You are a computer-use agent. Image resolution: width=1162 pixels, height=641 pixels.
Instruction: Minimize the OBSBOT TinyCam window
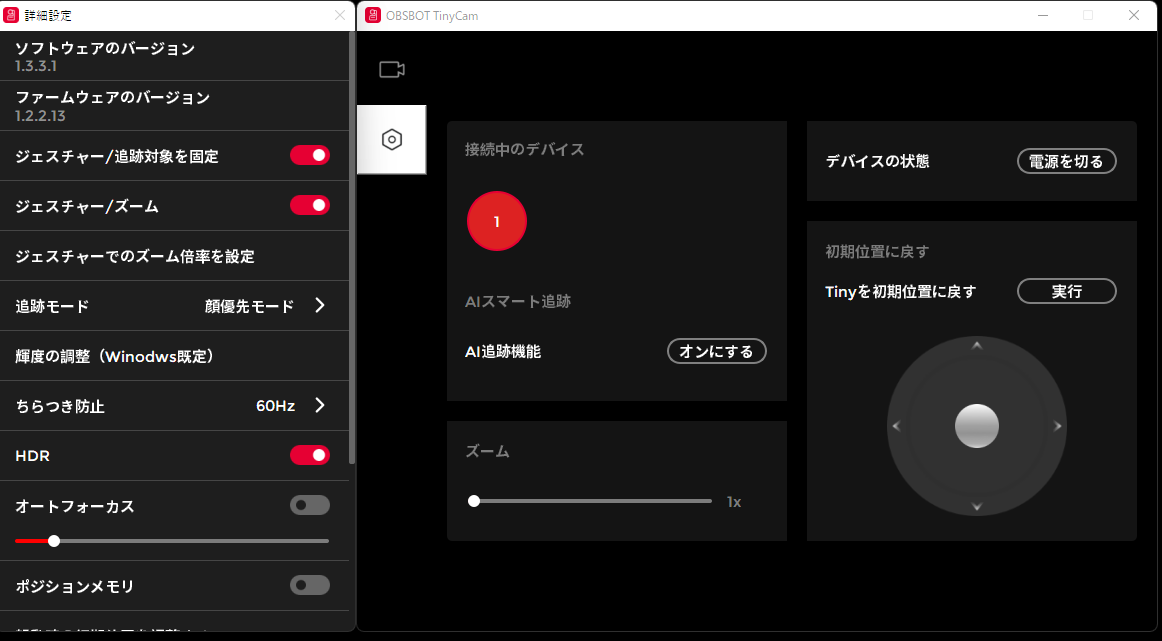(x=1042, y=15)
